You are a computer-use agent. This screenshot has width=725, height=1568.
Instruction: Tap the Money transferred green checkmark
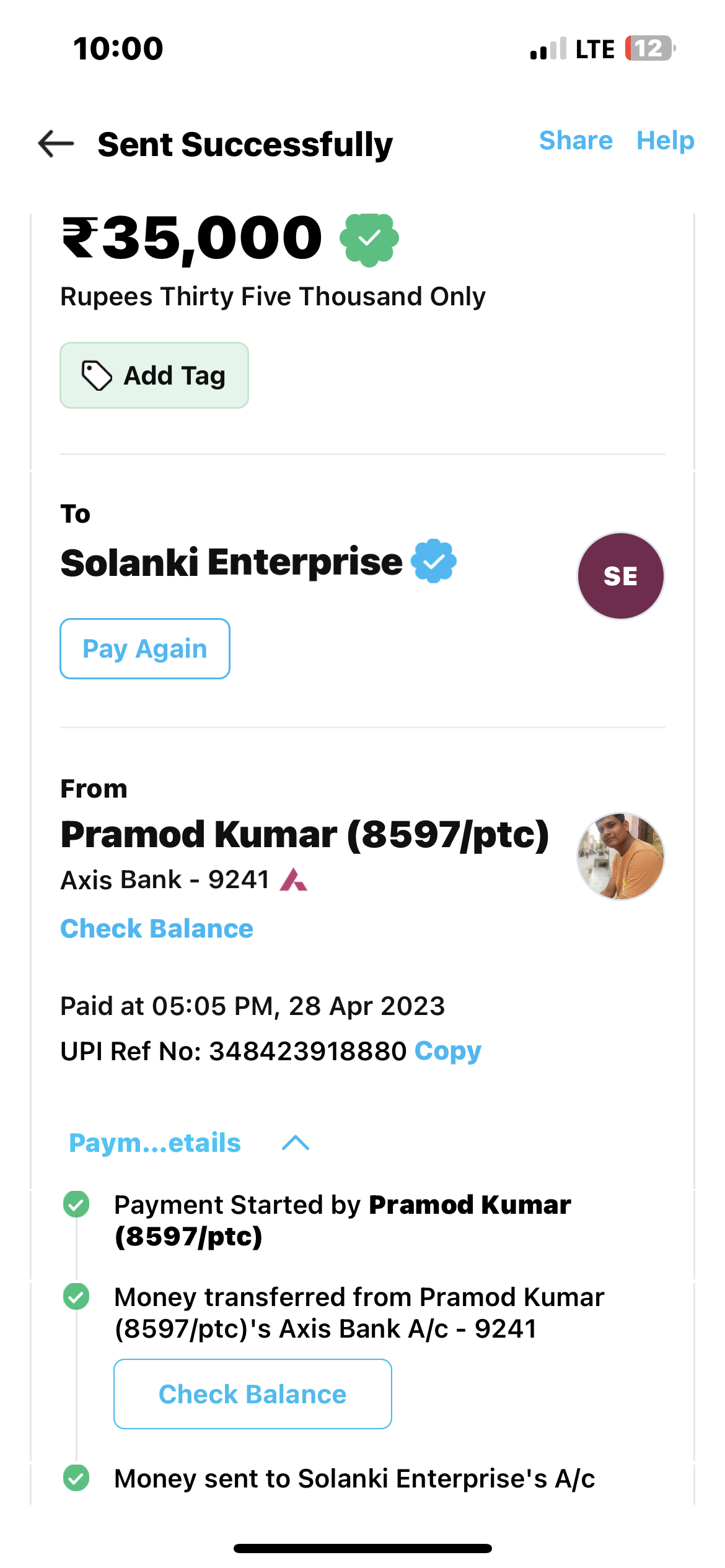click(76, 1296)
